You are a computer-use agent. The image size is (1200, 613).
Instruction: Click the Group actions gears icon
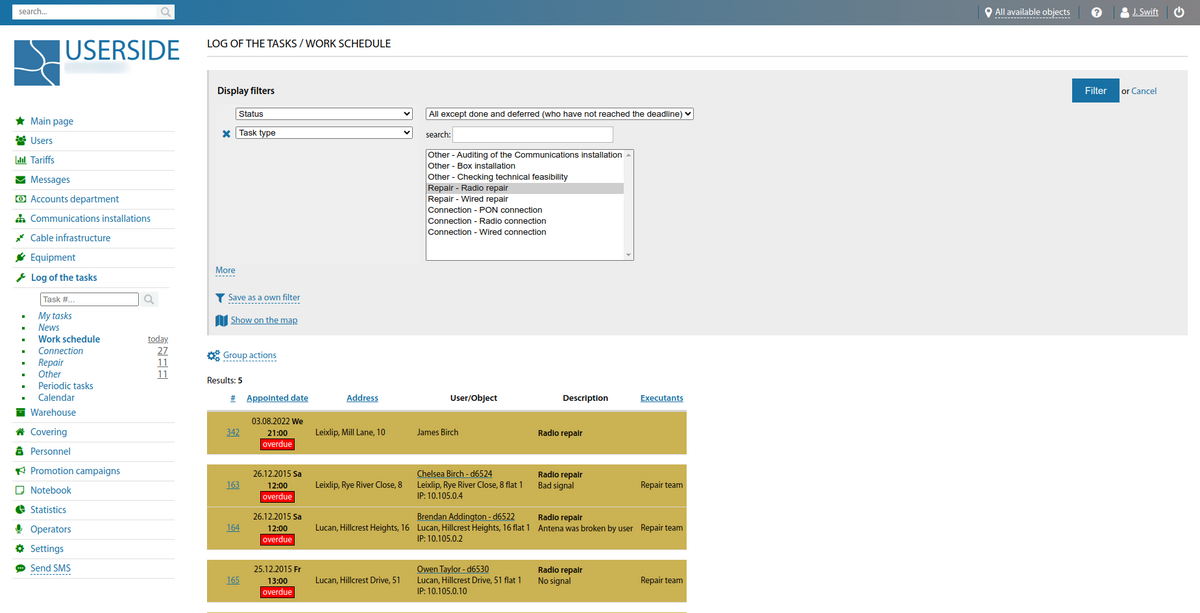pyautogui.click(x=212, y=354)
